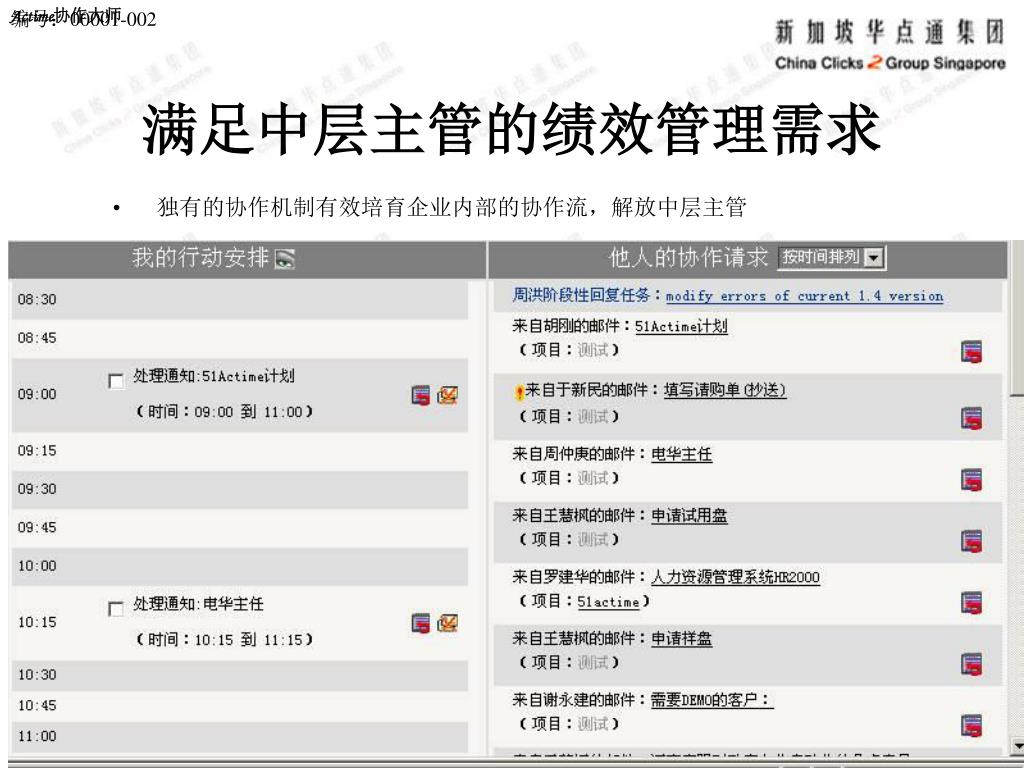The image size is (1024, 768).
Task: Open the 申请试用盘 link
Action: pyautogui.click(x=689, y=515)
